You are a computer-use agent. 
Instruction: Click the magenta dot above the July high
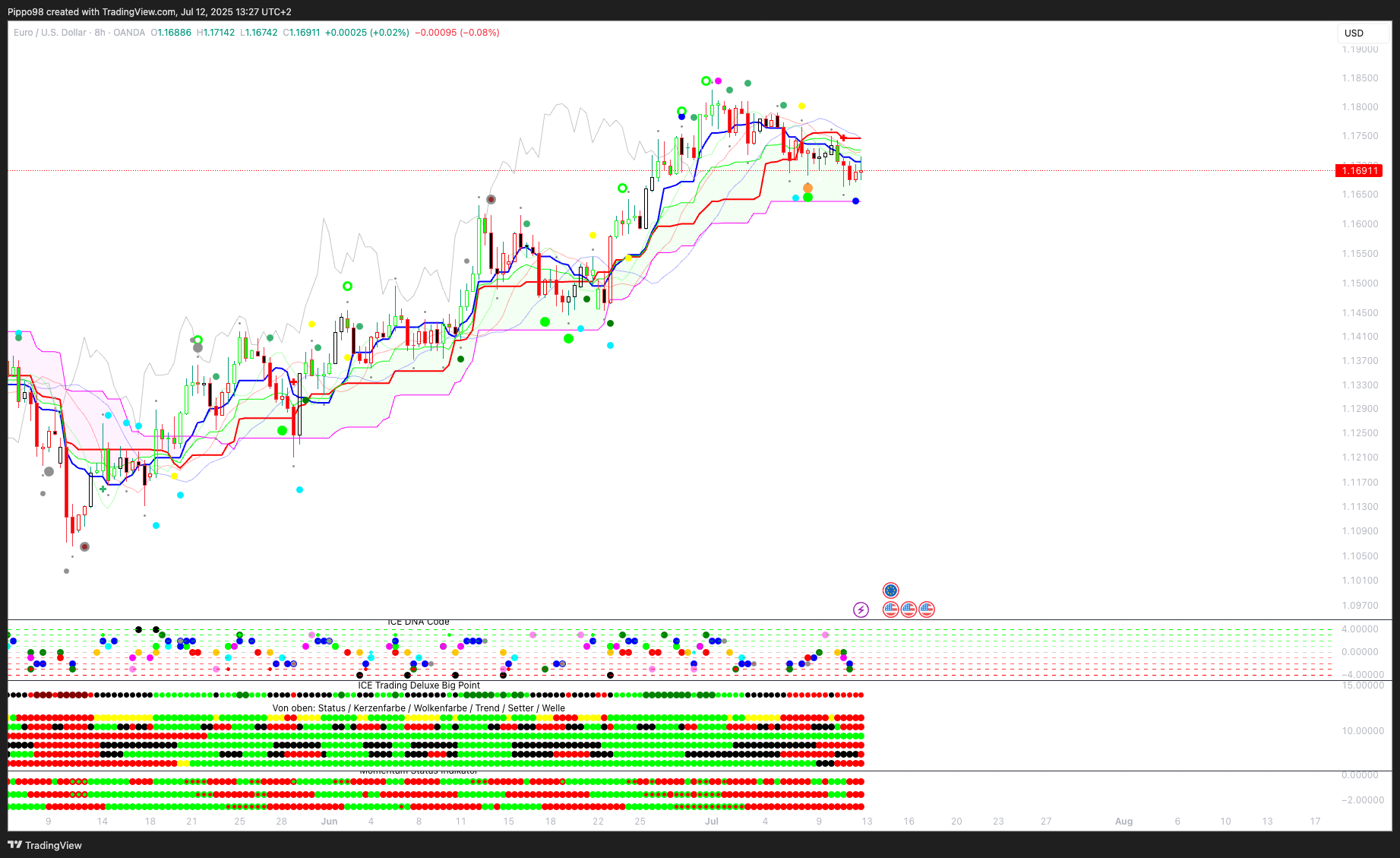[719, 81]
